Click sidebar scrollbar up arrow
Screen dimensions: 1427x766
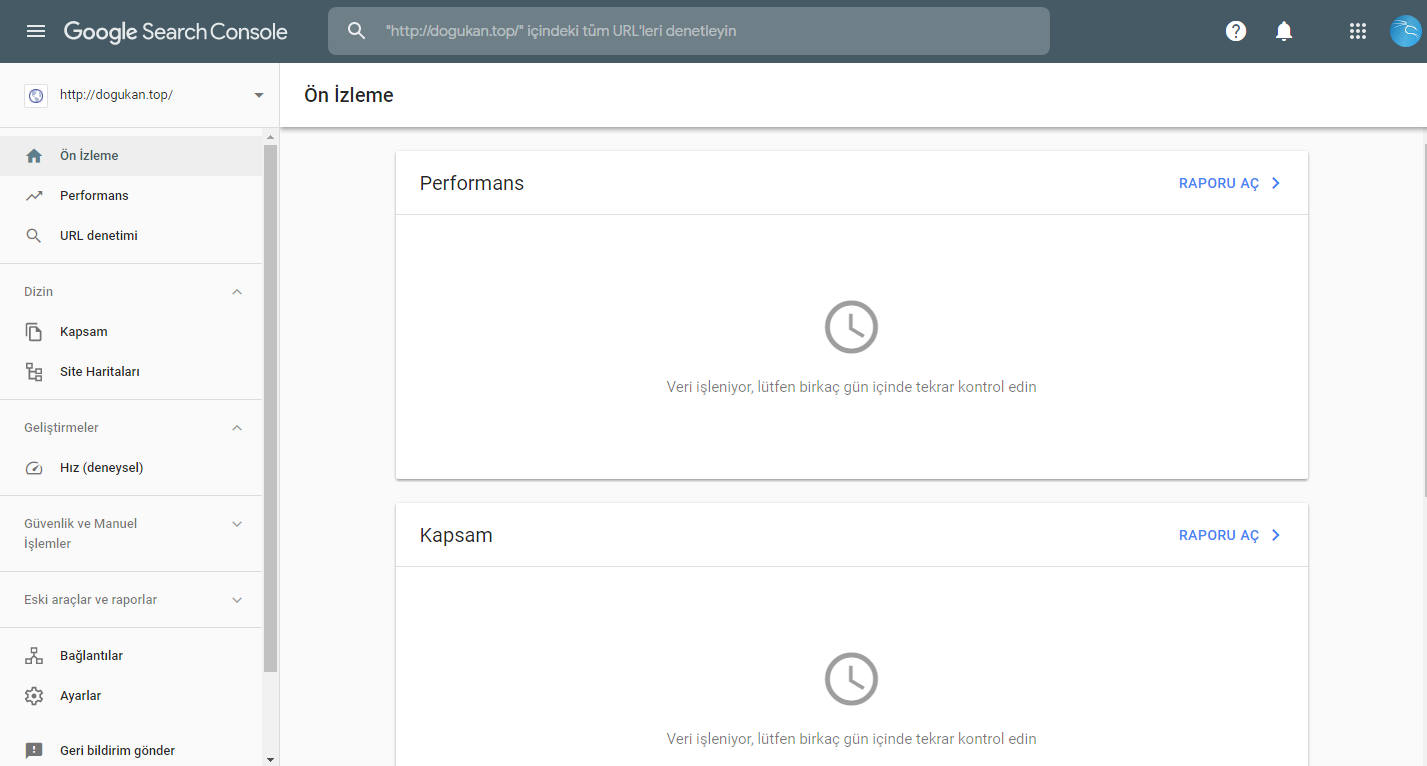[270, 135]
